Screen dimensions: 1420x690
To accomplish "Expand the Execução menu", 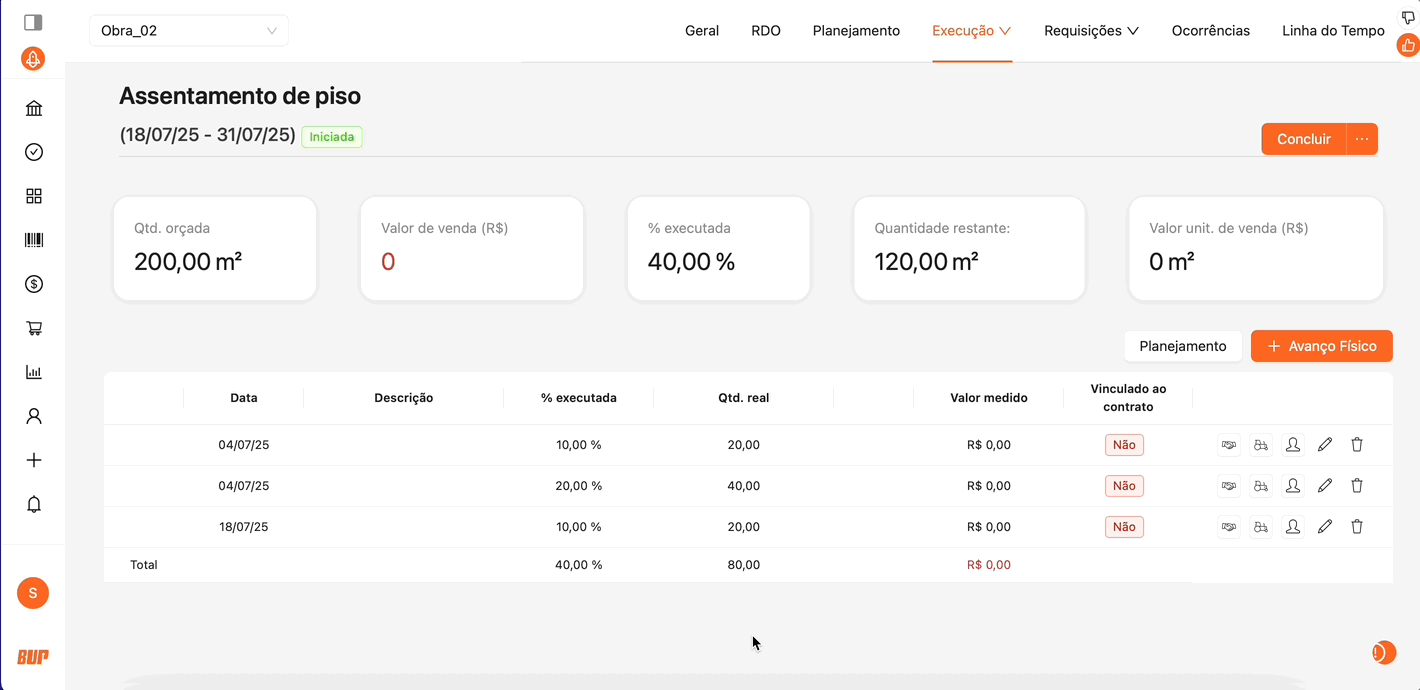I will [x=972, y=31].
